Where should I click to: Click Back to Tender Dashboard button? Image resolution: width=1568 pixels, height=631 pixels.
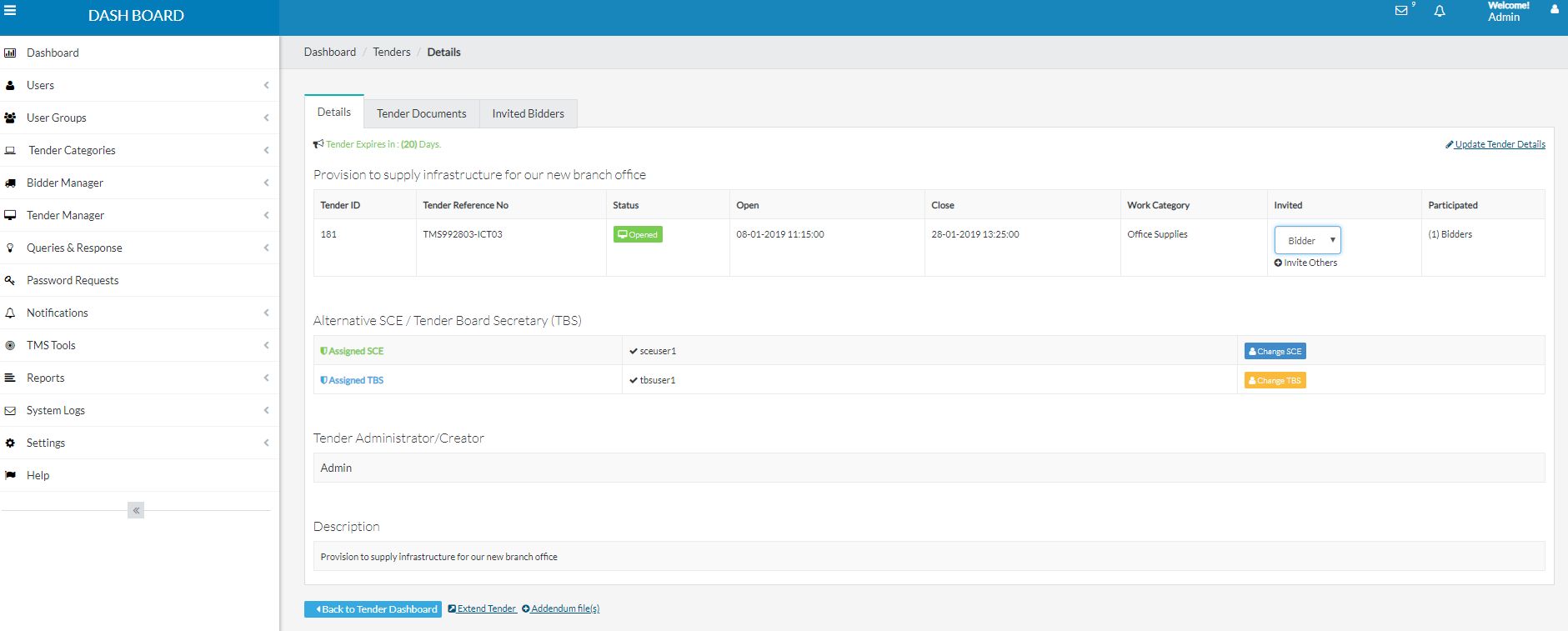point(373,609)
